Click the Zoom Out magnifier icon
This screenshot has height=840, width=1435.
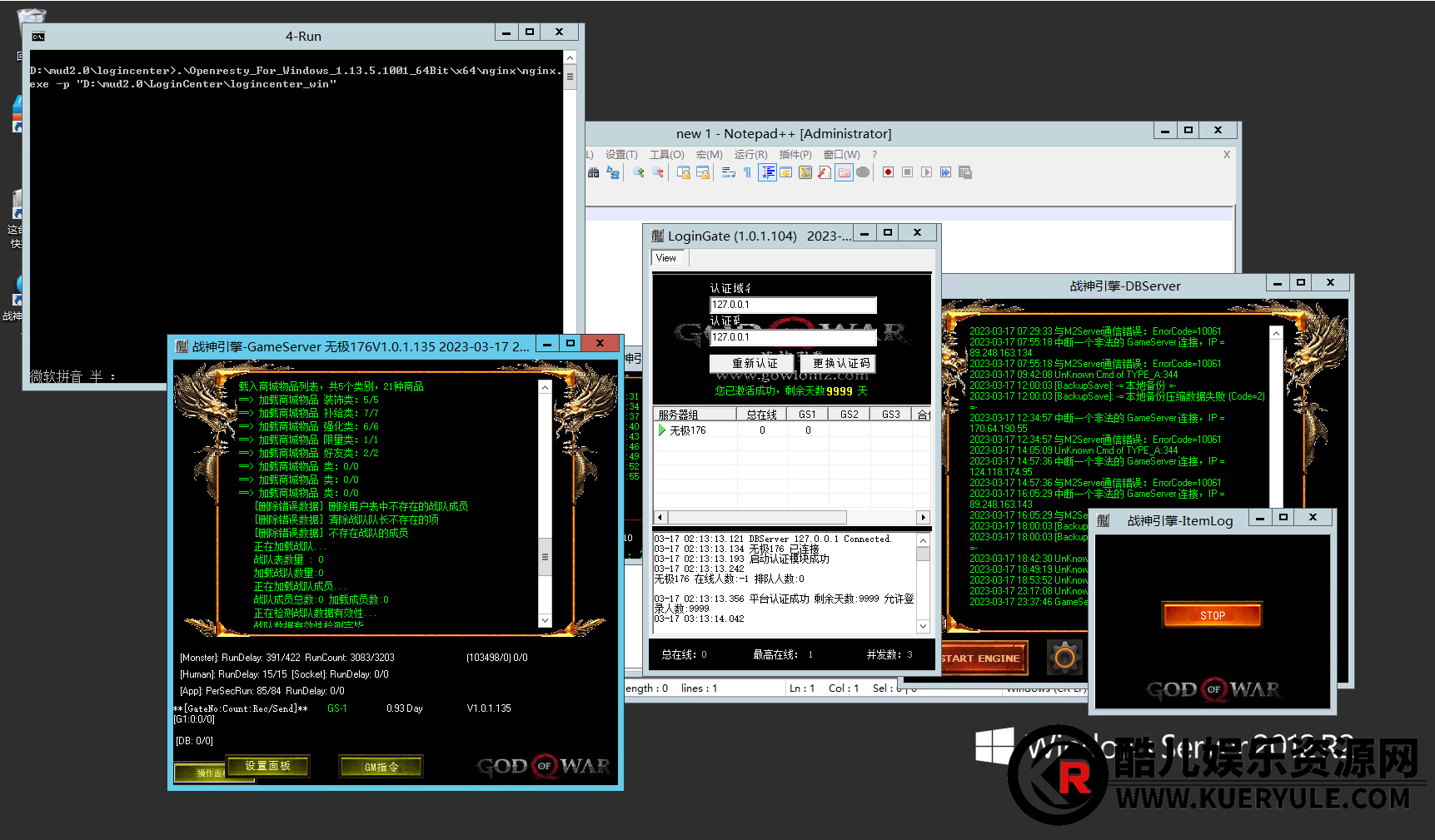pyautogui.click(x=658, y=172)
